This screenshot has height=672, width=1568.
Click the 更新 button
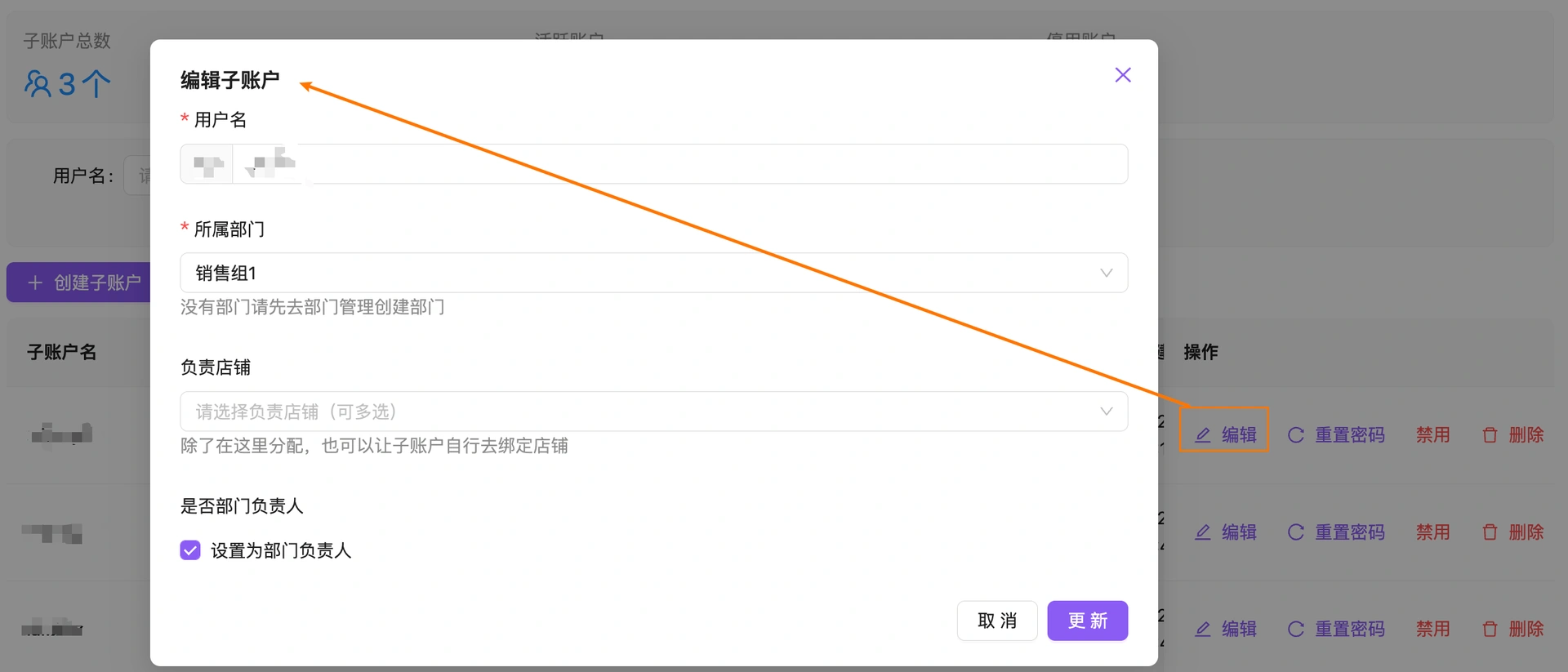click(1088, 621)
